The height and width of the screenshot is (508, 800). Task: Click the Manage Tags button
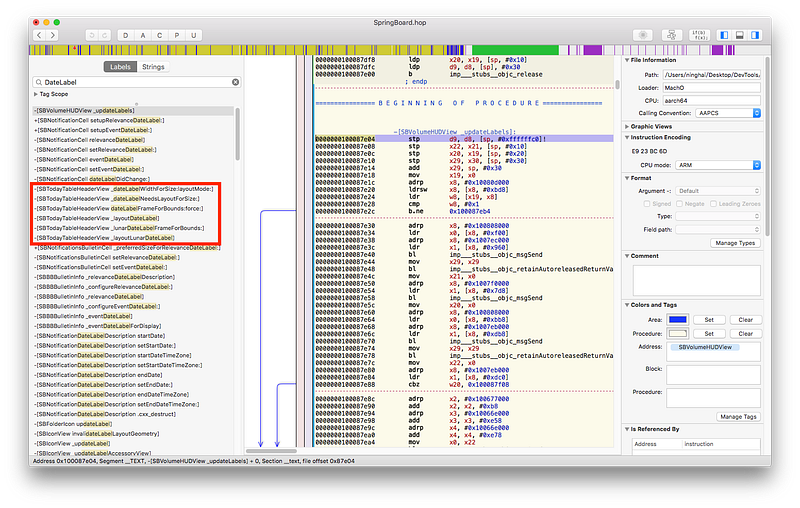click(738, 417)
